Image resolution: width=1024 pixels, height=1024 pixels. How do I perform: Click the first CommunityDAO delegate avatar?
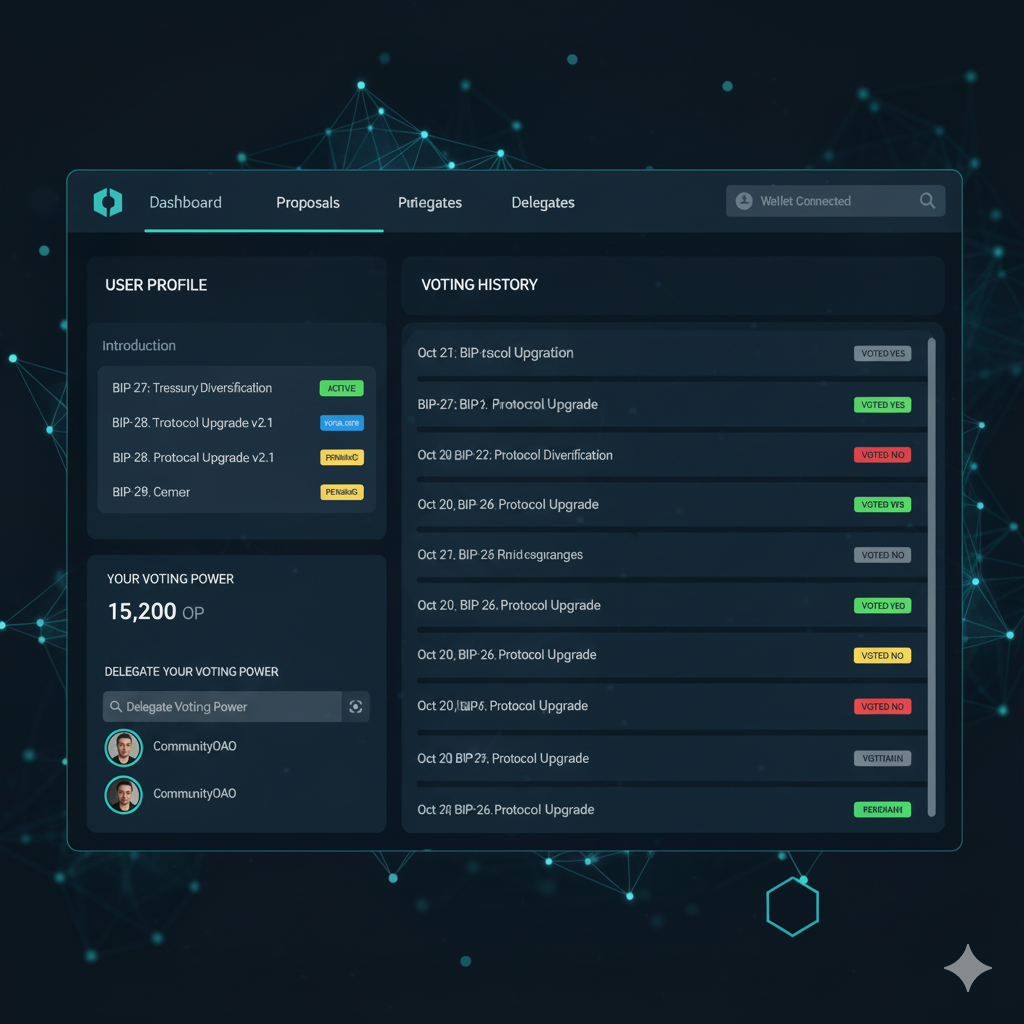pyautogui.click(x=123, y=747)
